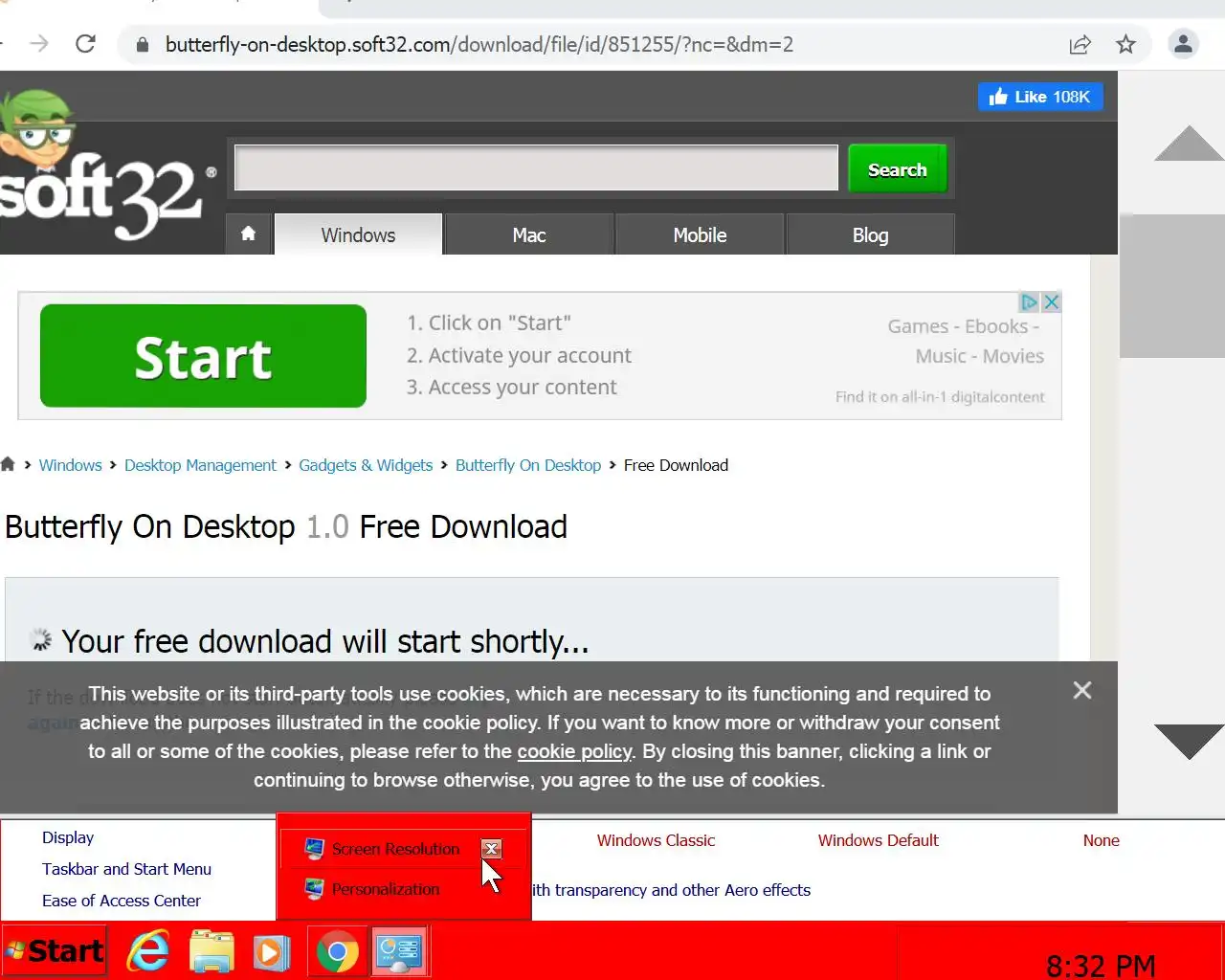Viewport: 1225px width, 980px height.
Task: Select the Windows tab
Action: coord(358,234)
